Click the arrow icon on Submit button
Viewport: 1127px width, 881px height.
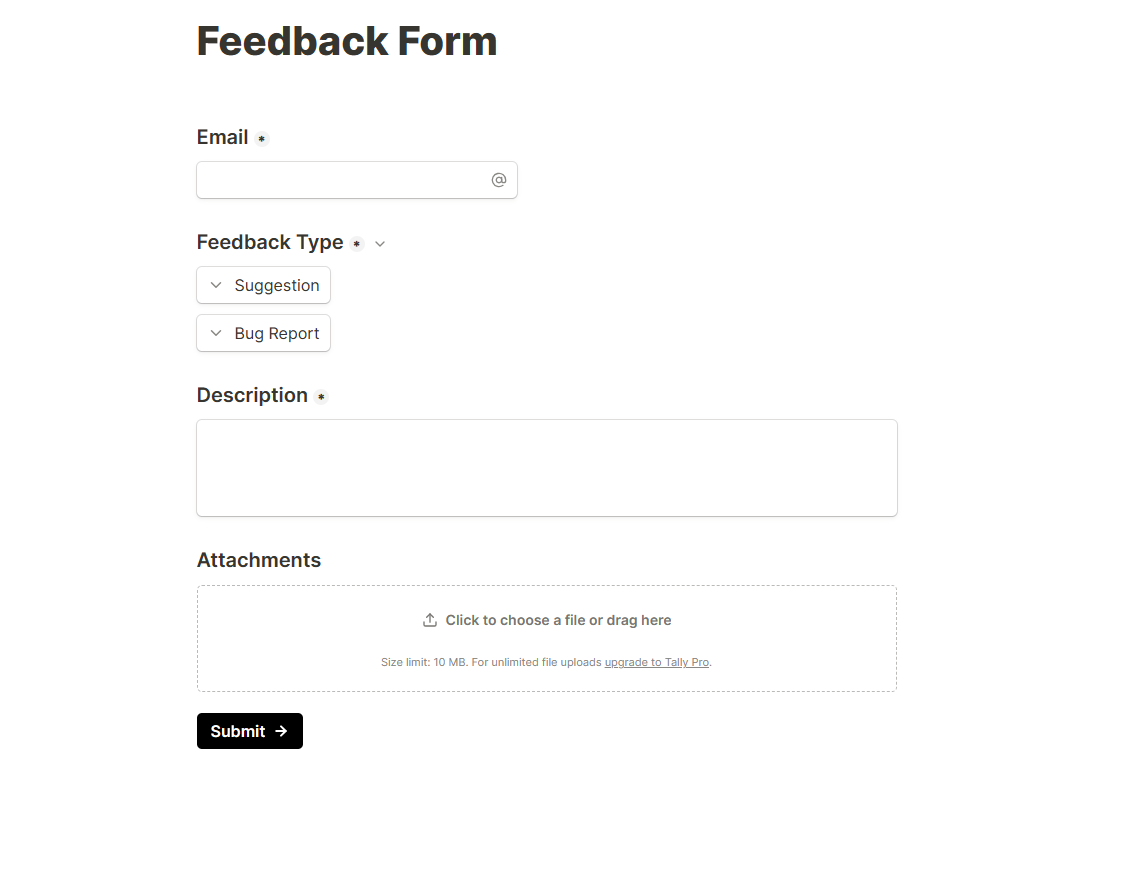pos(282,731)
